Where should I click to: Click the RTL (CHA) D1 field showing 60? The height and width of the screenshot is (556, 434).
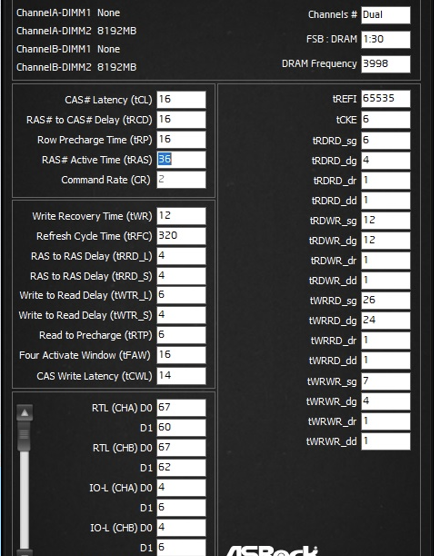click(x=181, y=428)
